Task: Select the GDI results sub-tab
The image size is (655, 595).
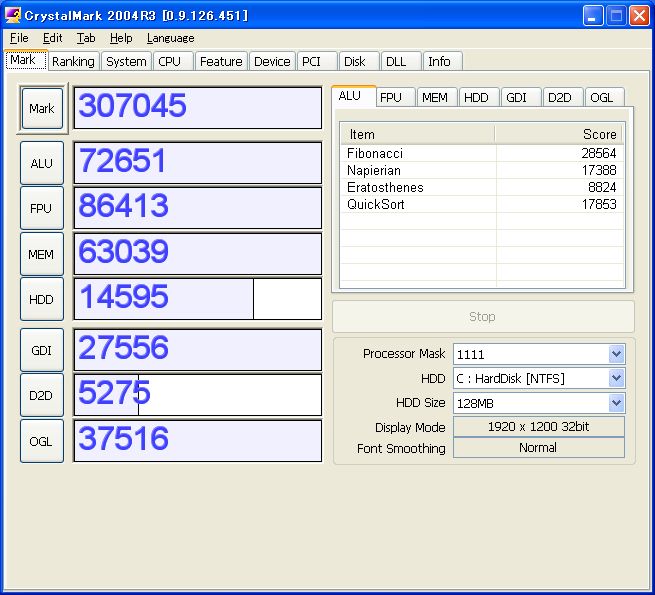Action: [520, 98]
